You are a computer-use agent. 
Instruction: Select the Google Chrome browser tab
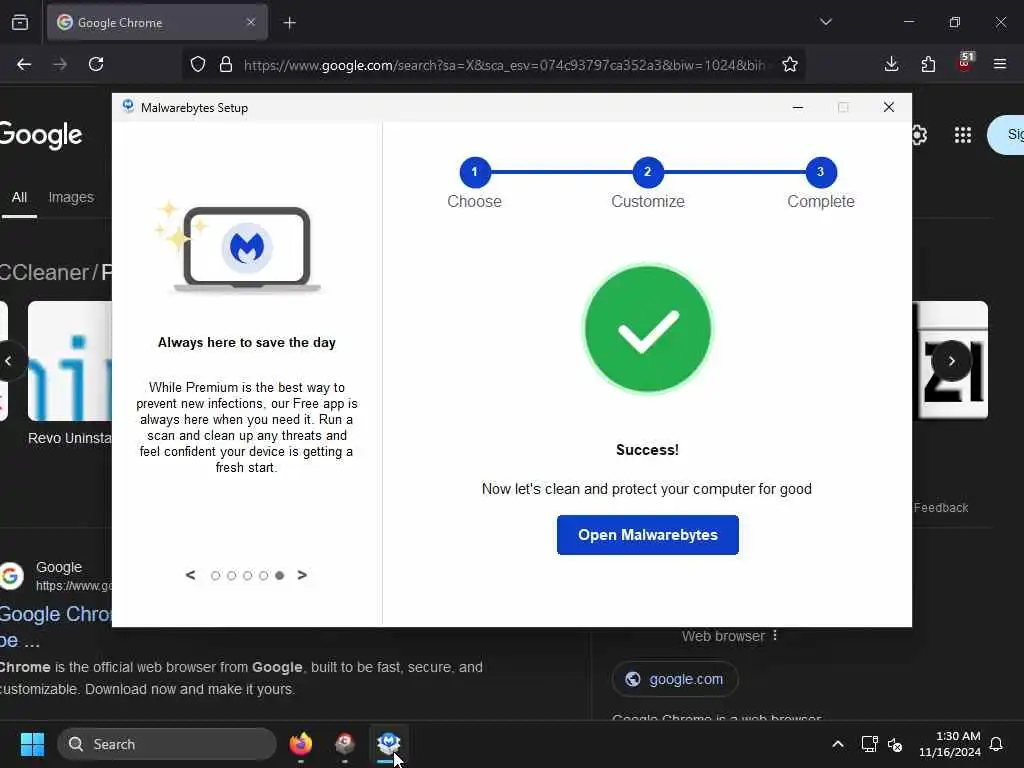point(157,23)
